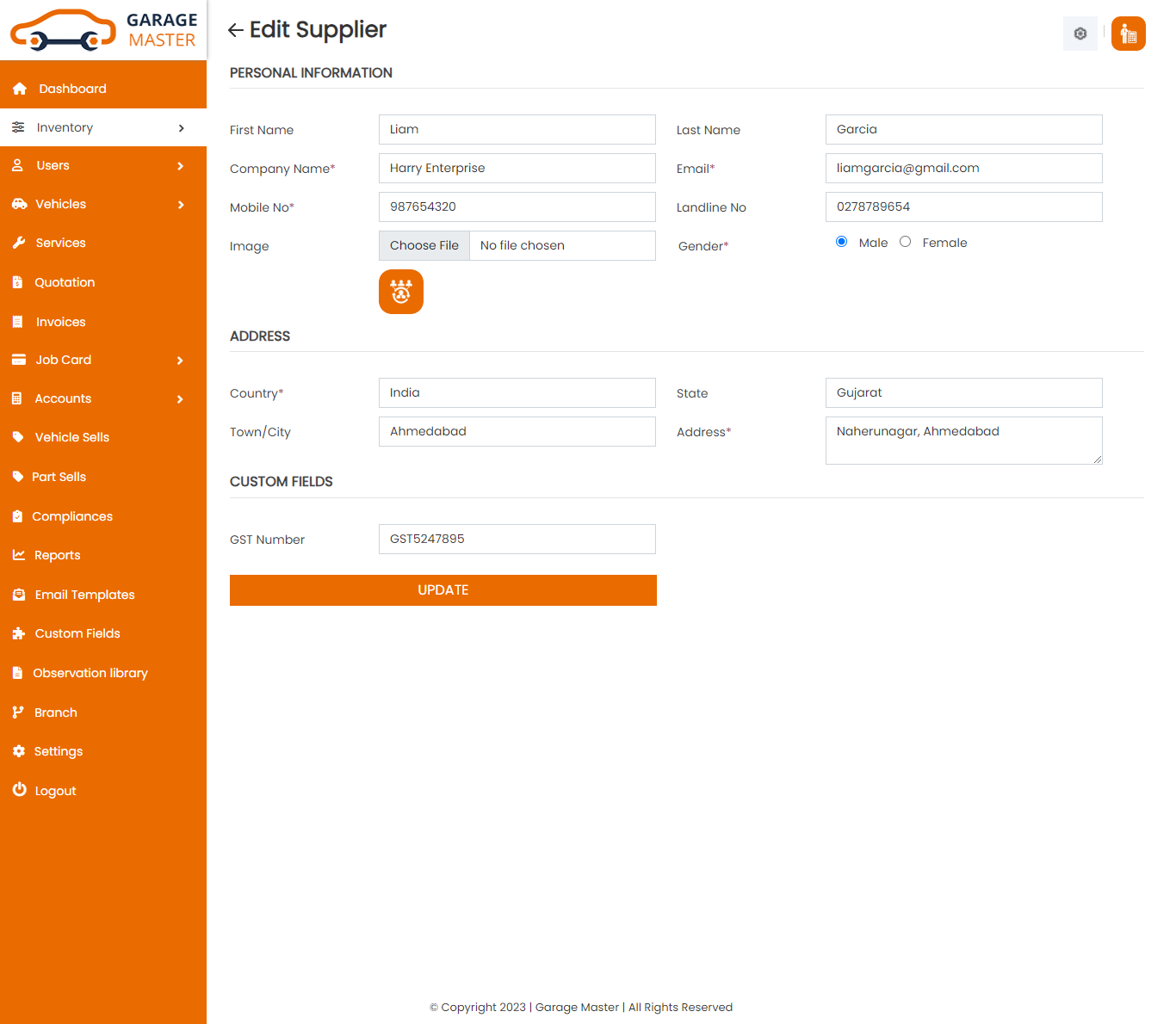Screen dimensions: 1176x1024
Task: Click the supplier avatar image thumbnail
Action: (401, 292)
